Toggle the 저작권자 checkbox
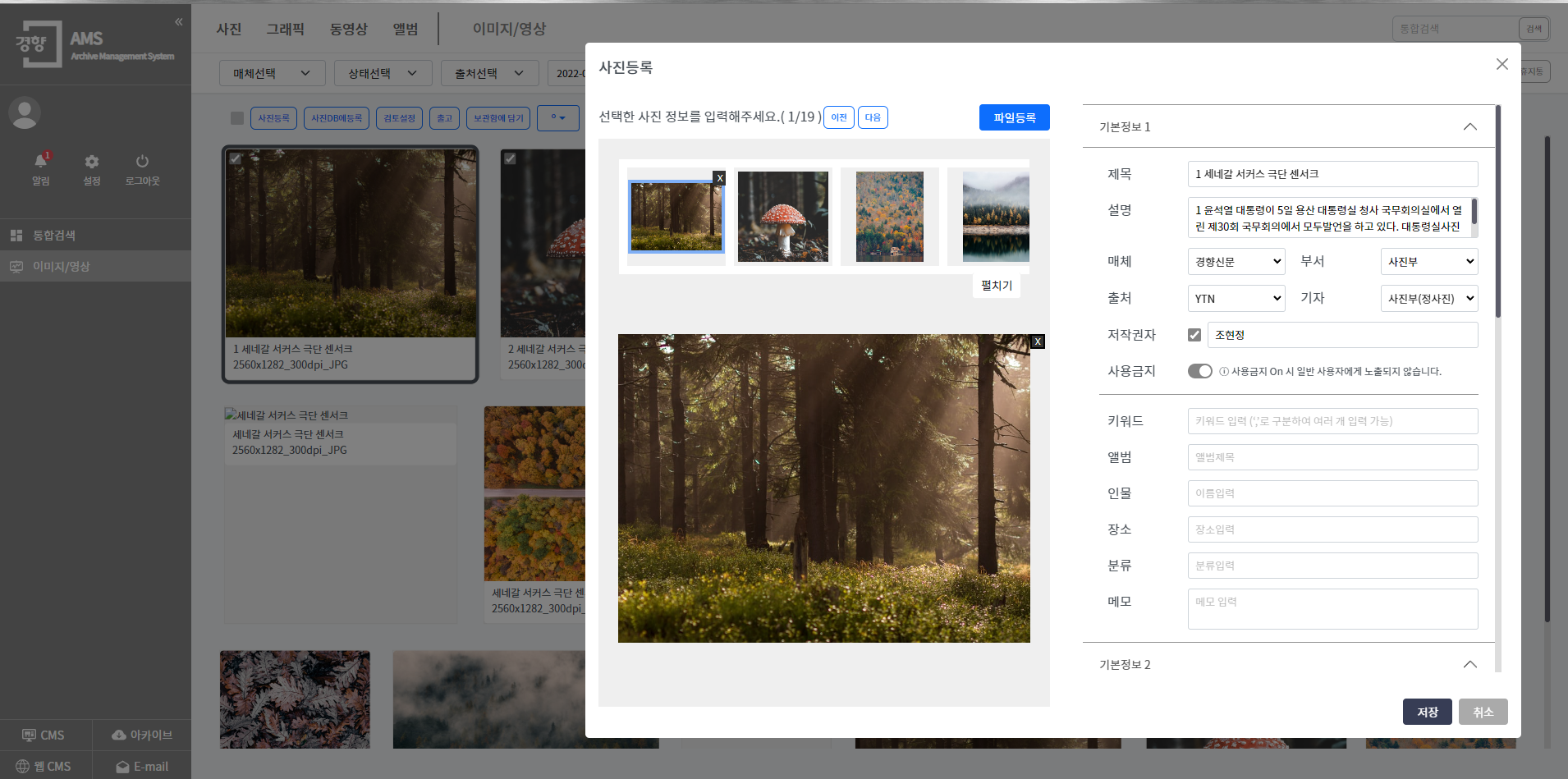 (x=1194, y=335)
